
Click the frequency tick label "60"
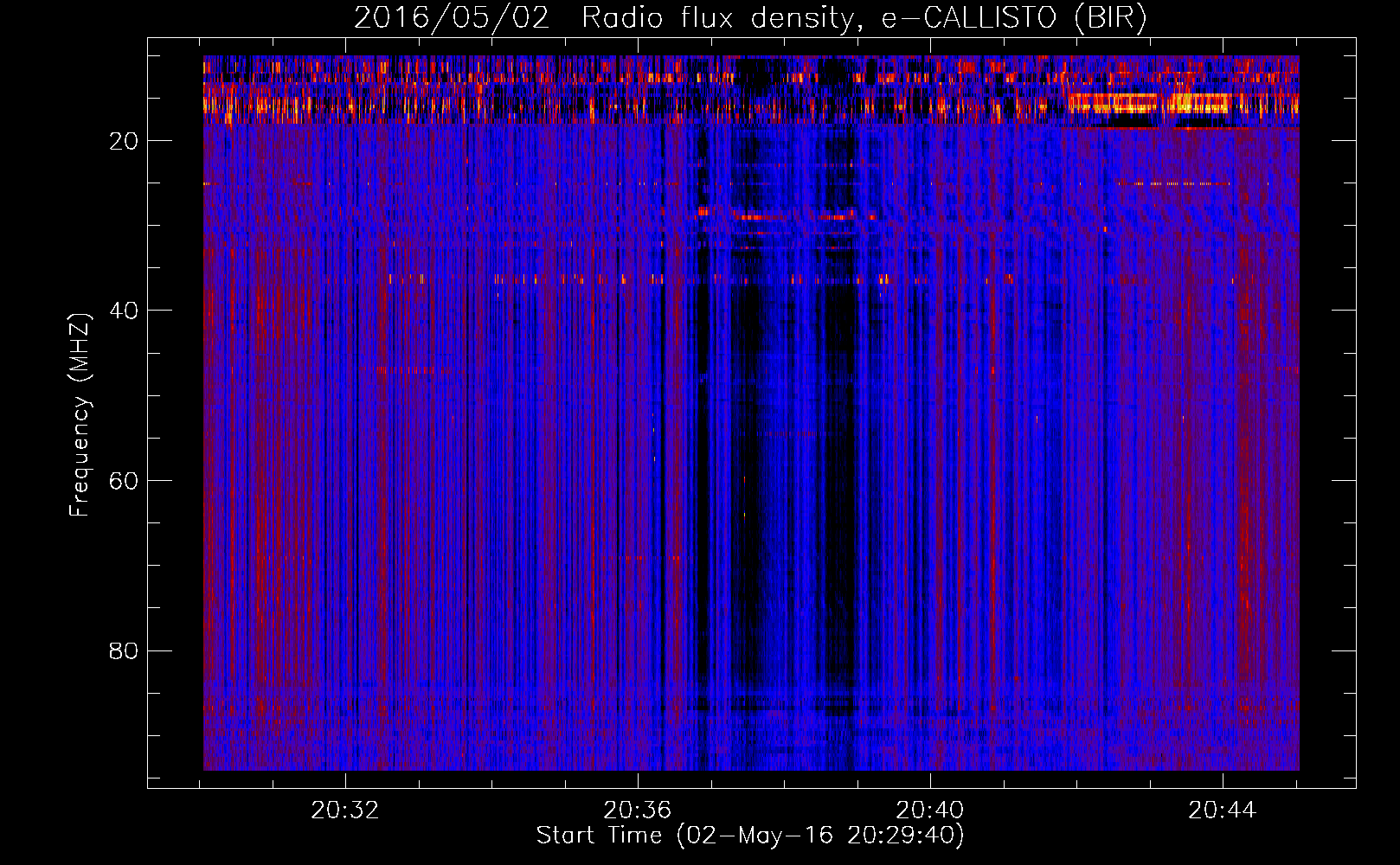pos(125,481)
